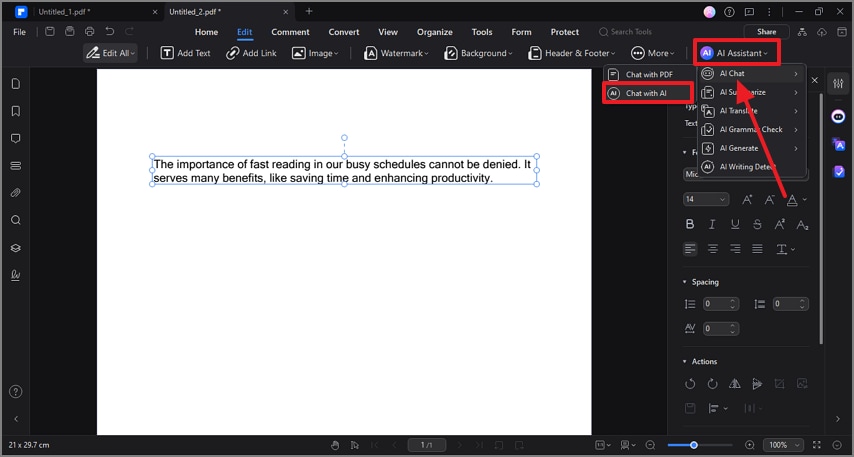Redo the last action
This screenshot has width=854, height=457.
[x=130, y=32]
